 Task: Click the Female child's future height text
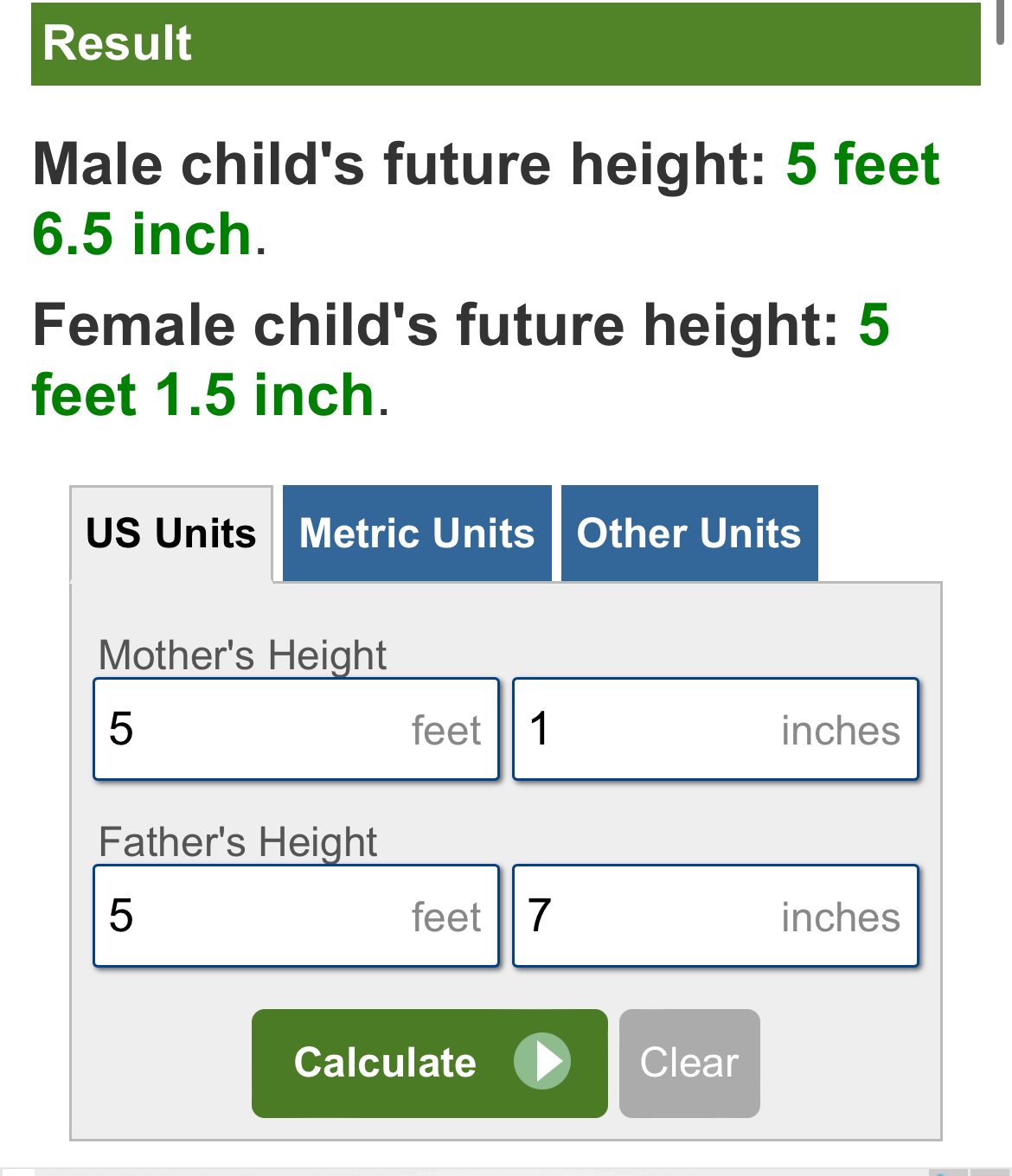(x=436, y=324)
